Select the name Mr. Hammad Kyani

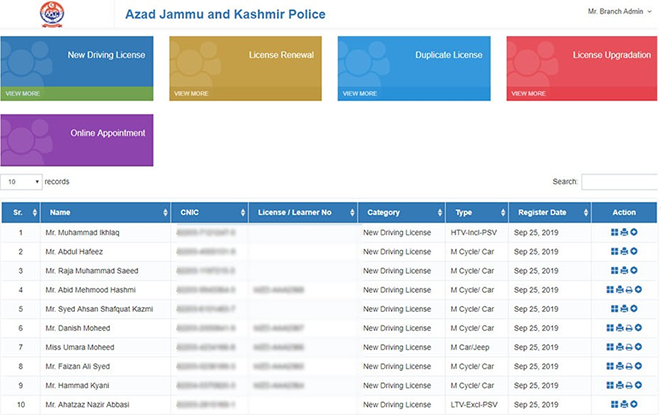(x=78, y=385)
